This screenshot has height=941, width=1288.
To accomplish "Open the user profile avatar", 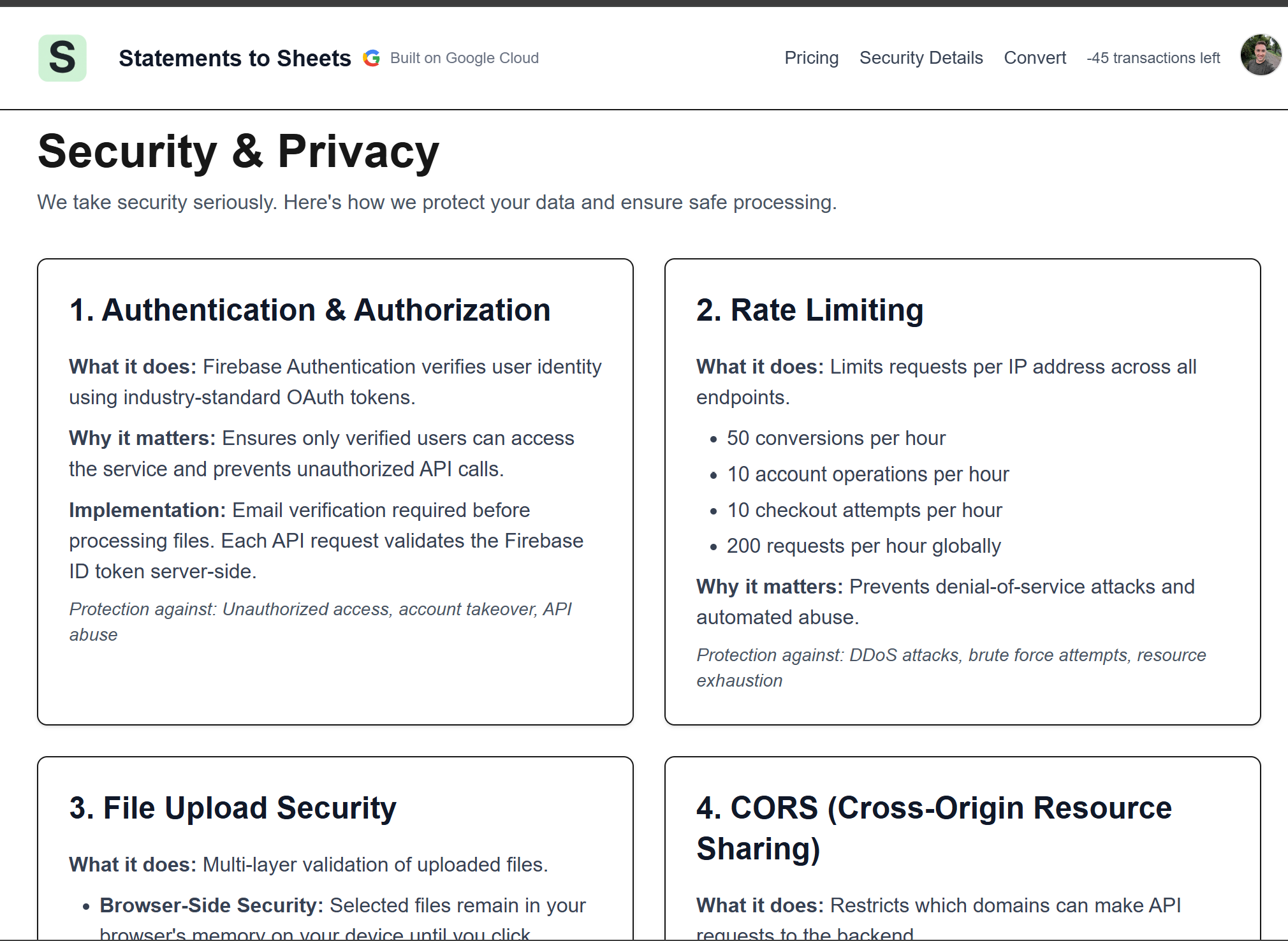I will pos(1260,55).
